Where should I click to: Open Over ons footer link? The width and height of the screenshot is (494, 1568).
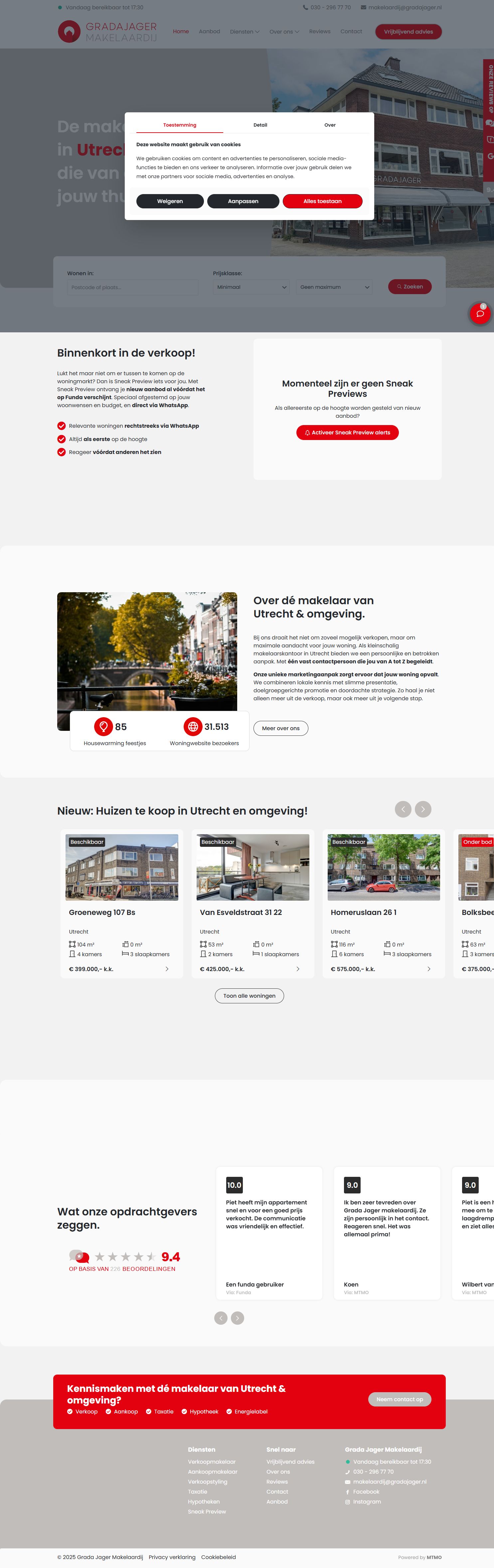pyautogui.click(x=278, y=1472)
